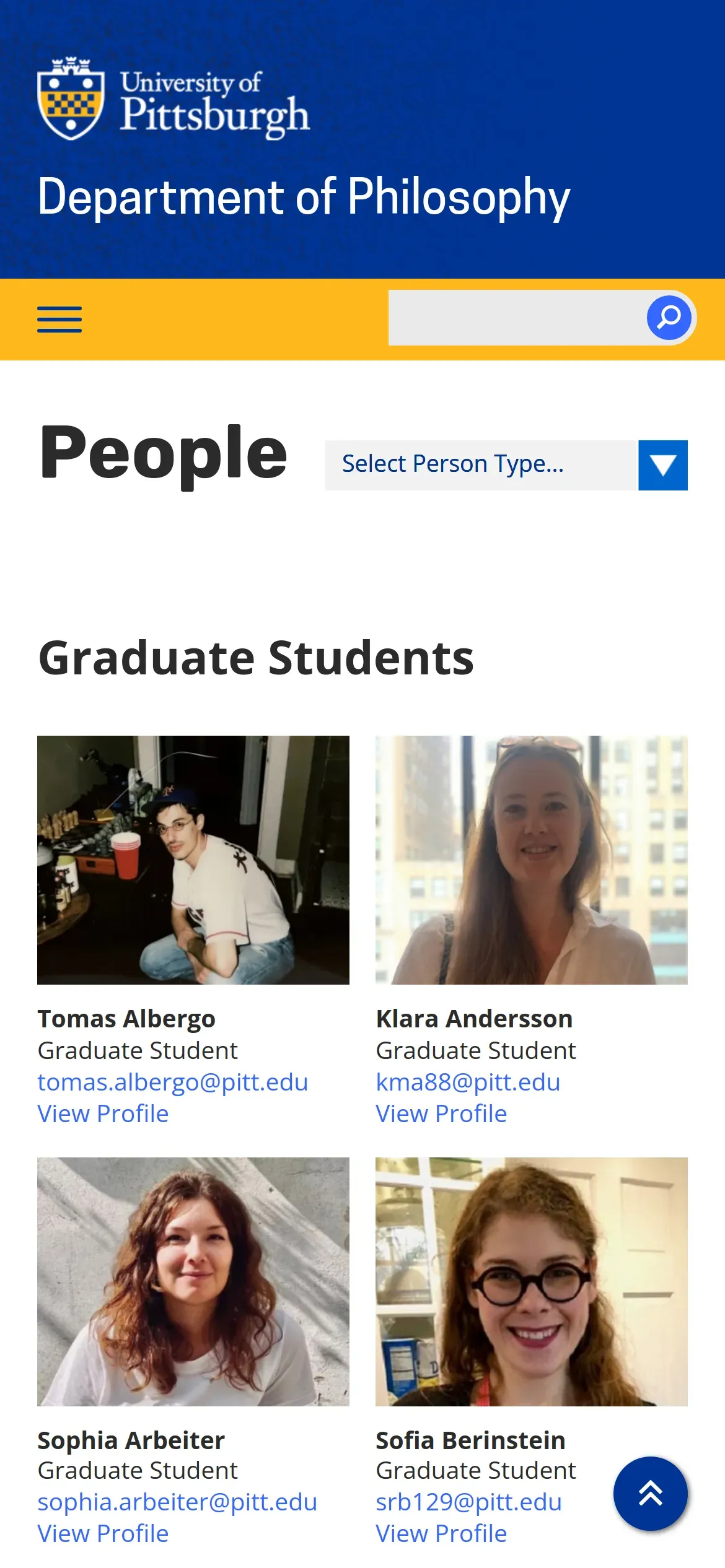Click the sophia.arbeiter@pitt.edu email link
Image resolution: width=725 pixels, height=1568 pixels.
coord(177,1502)
